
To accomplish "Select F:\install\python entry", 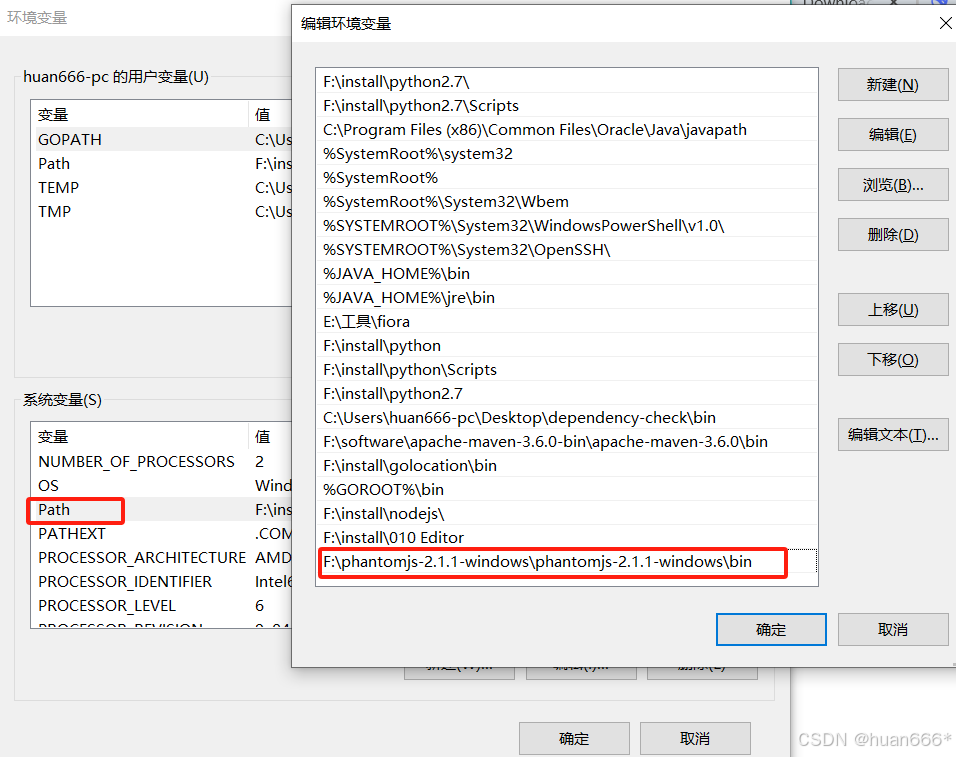I will (x=567, y=346).
